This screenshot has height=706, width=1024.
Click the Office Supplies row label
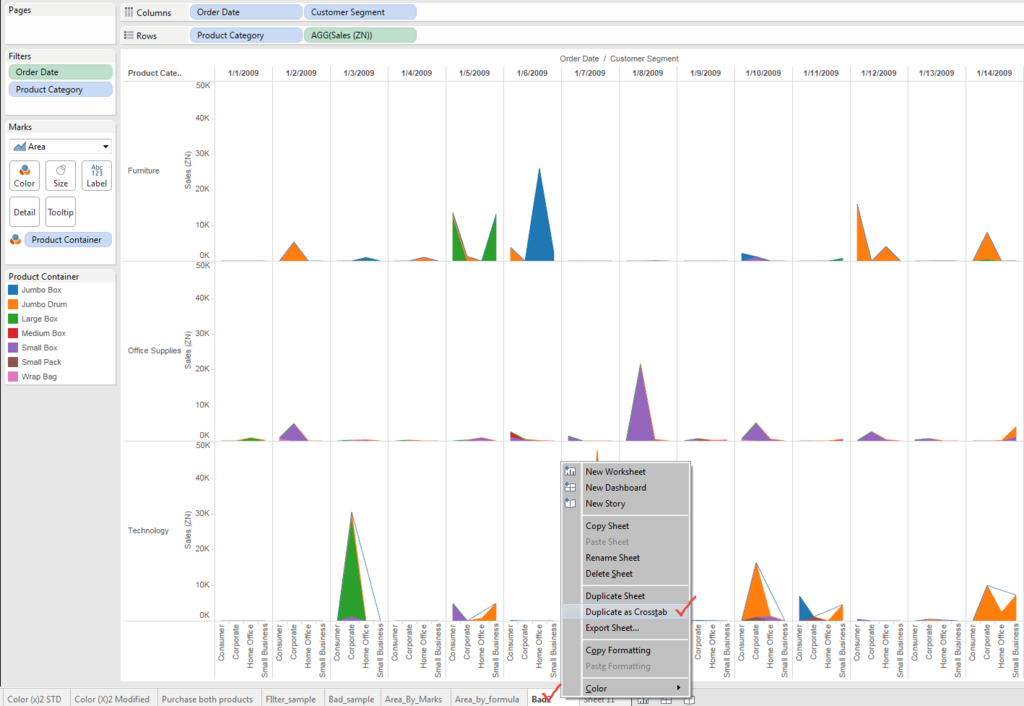click(154, 351)
